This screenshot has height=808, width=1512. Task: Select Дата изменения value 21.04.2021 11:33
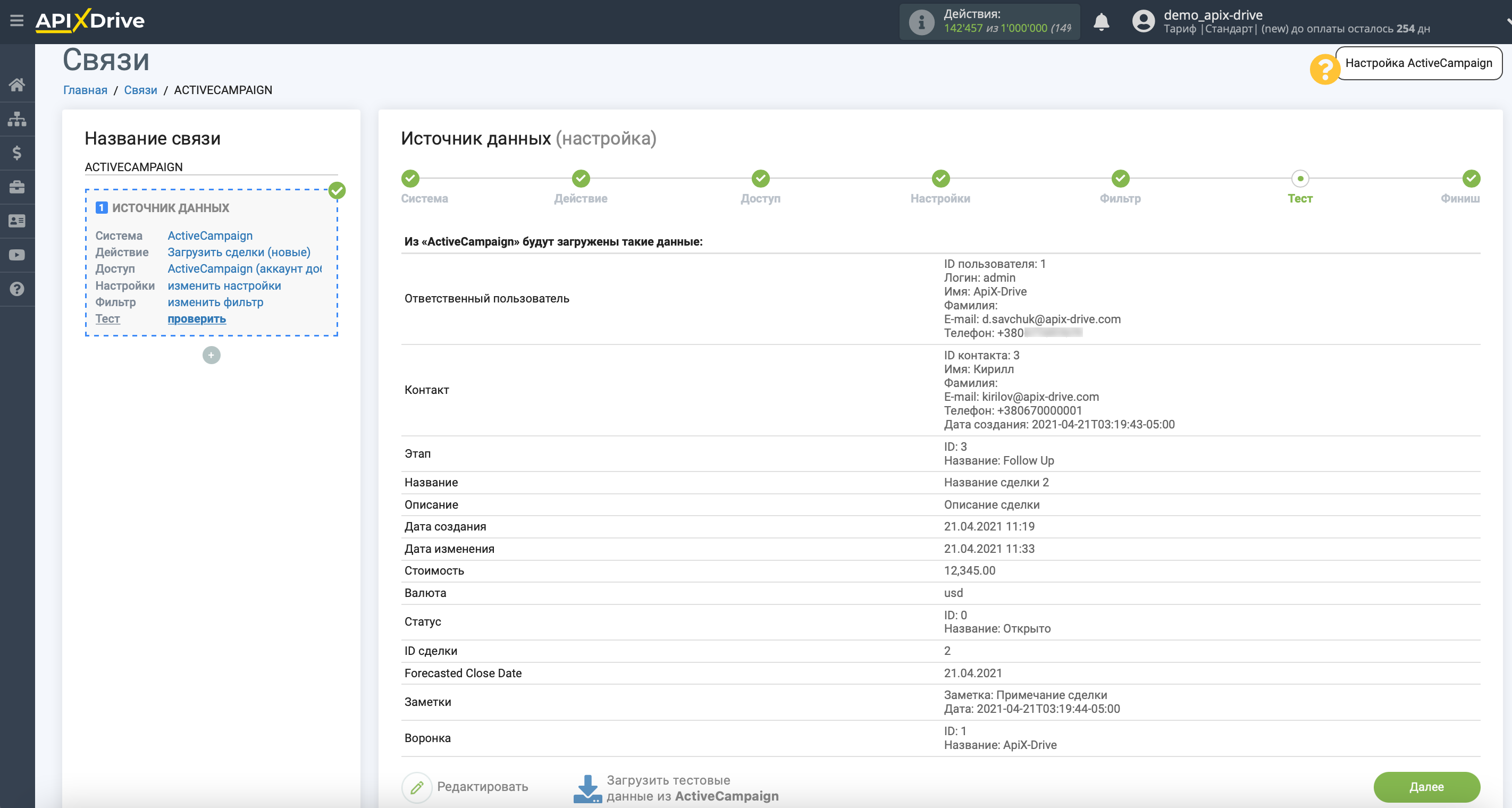point(989,549)
